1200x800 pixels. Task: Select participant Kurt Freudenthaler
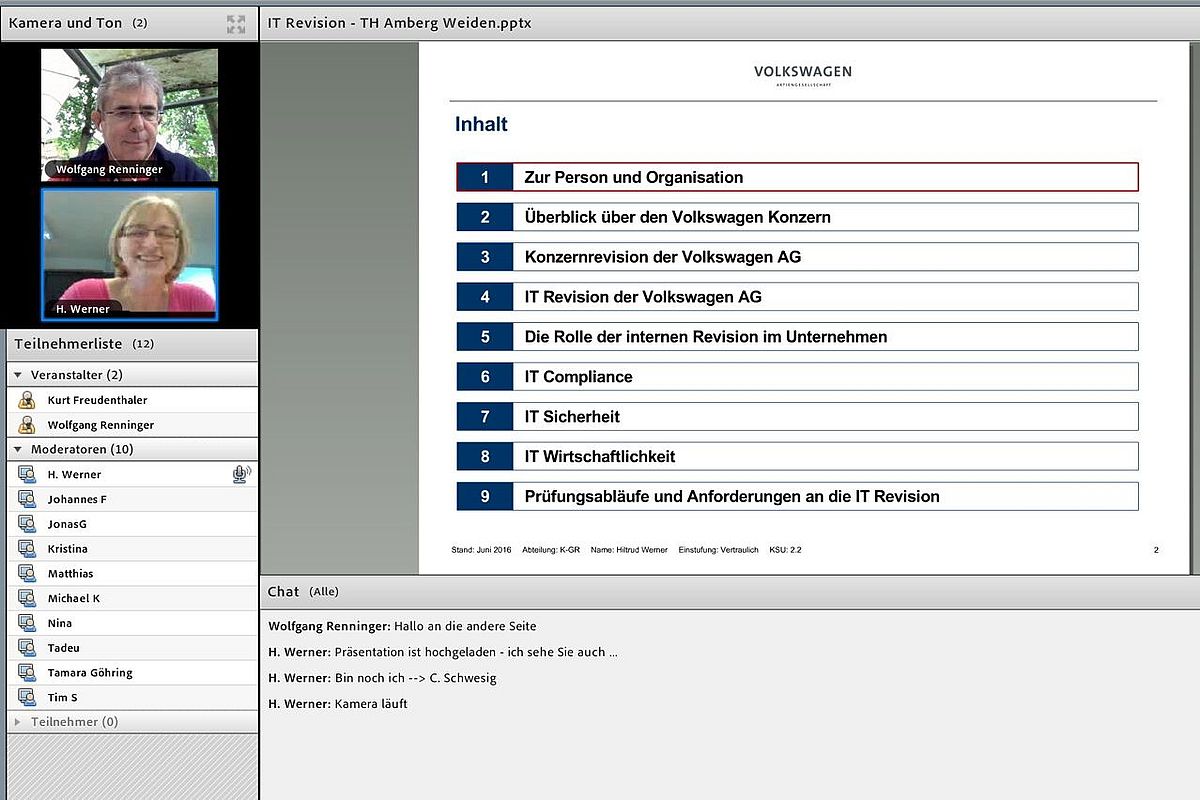(132, 400)
